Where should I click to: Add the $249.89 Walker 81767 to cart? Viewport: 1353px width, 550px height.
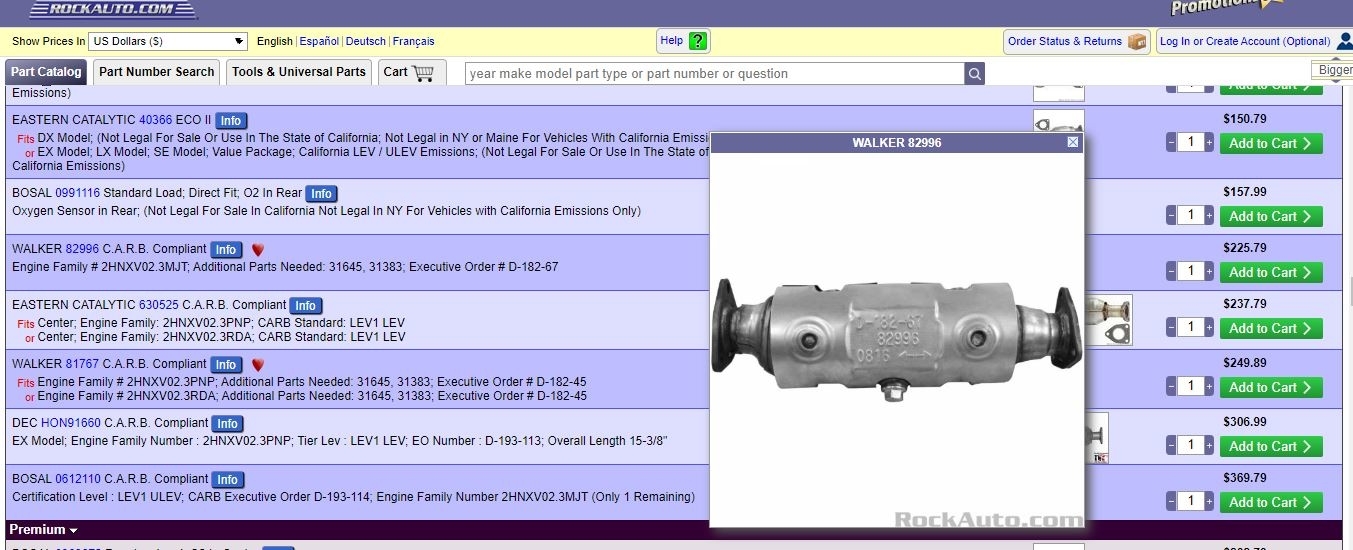click(1271, 387)
